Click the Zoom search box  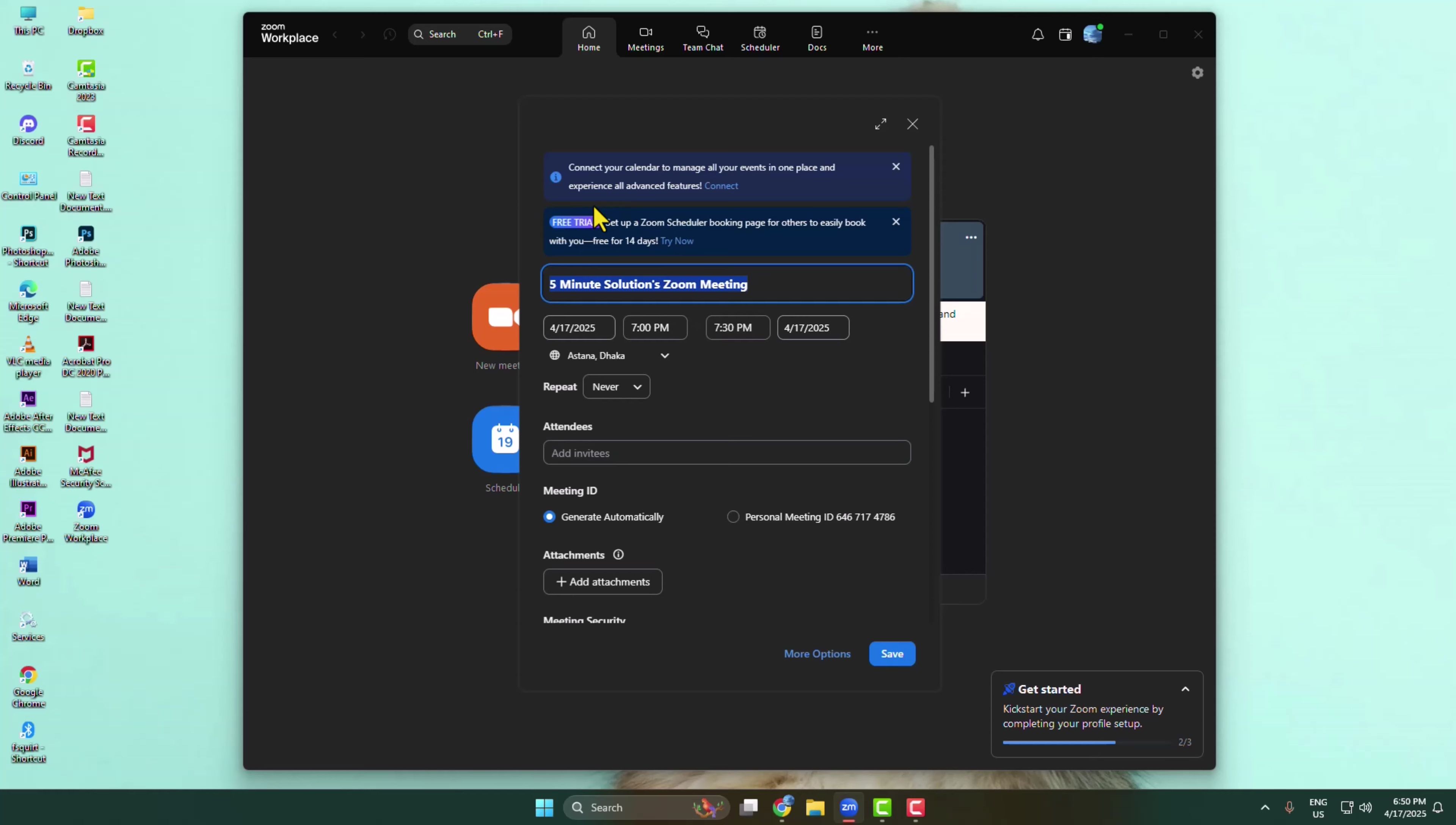click(460, 34)
